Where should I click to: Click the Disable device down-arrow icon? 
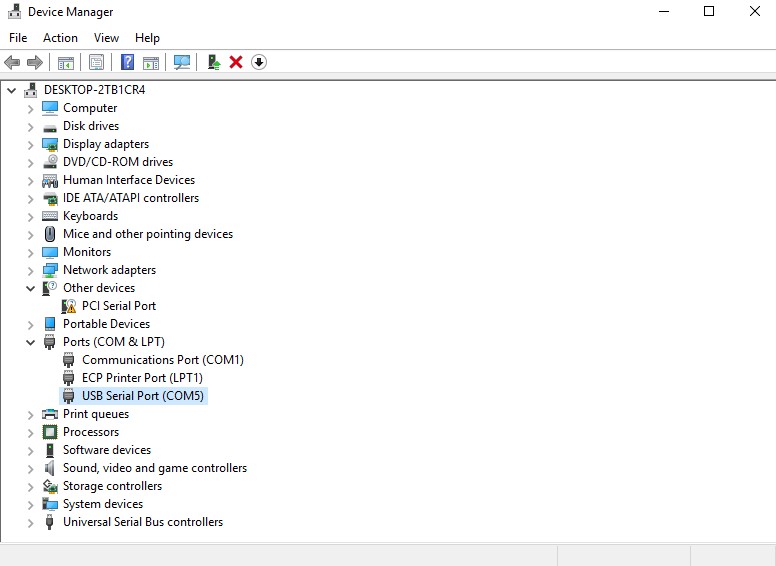tap(259, 62)
